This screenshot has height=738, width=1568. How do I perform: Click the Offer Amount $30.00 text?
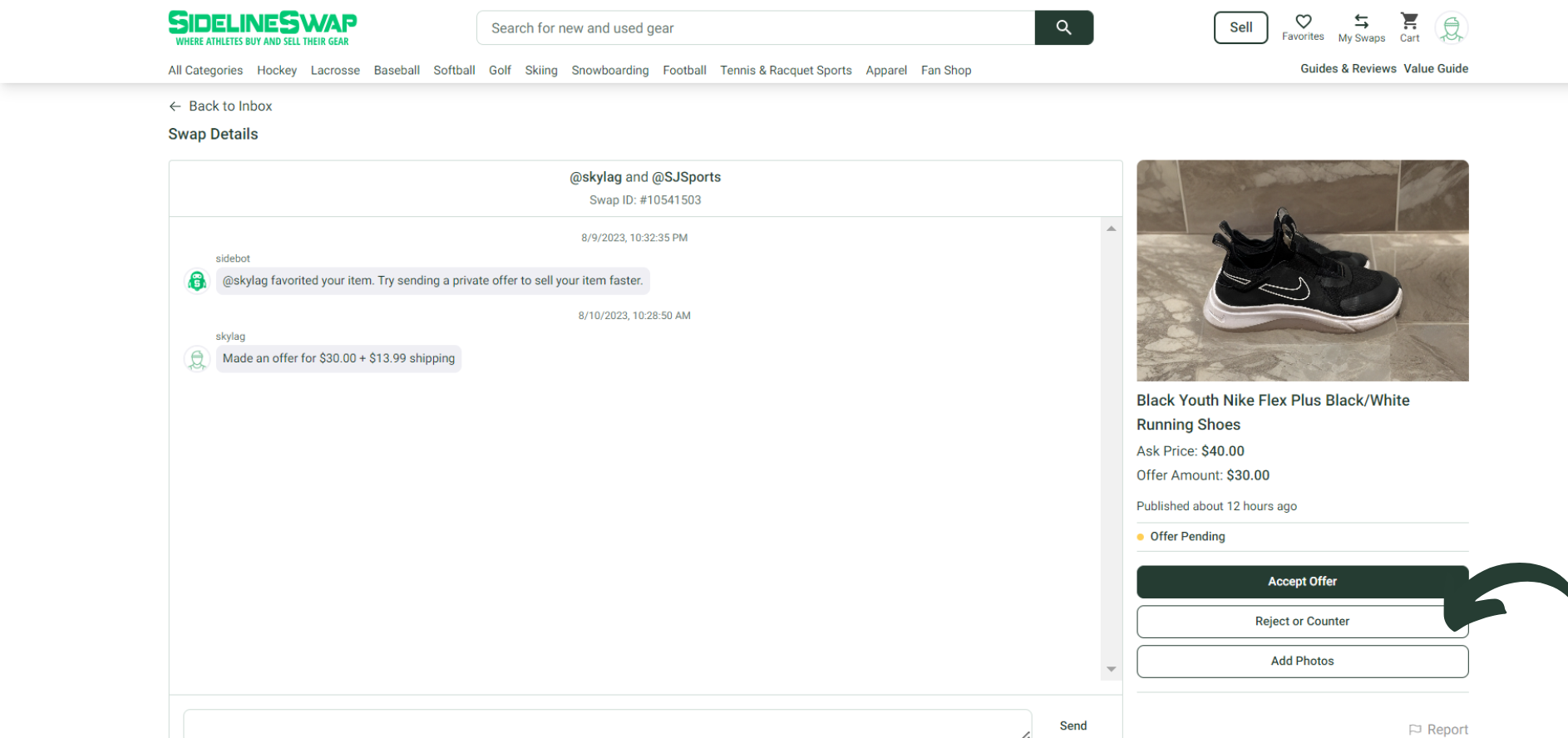[x=1203, y=475]
